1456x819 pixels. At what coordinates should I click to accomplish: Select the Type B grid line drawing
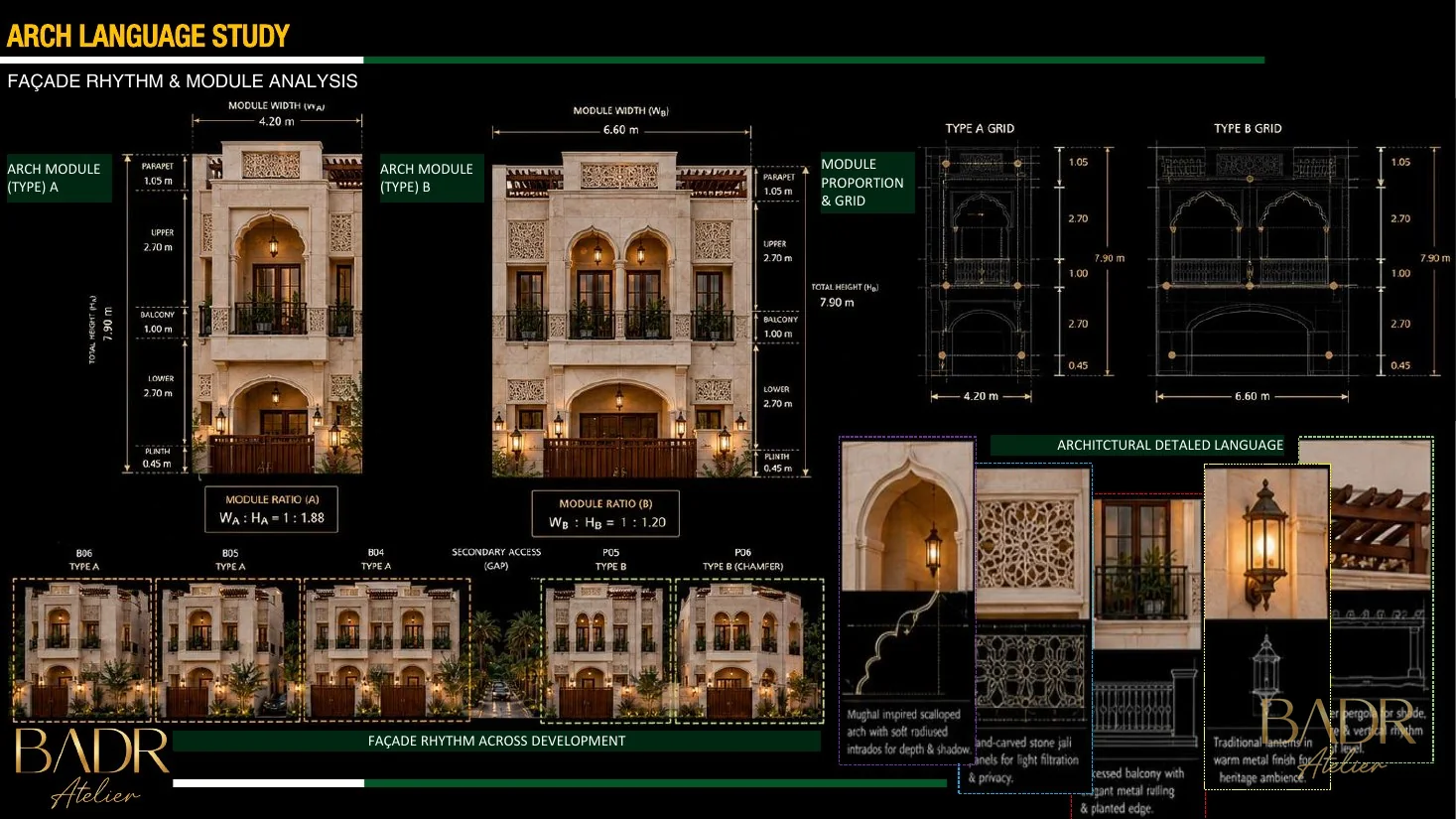[1251, 262]
